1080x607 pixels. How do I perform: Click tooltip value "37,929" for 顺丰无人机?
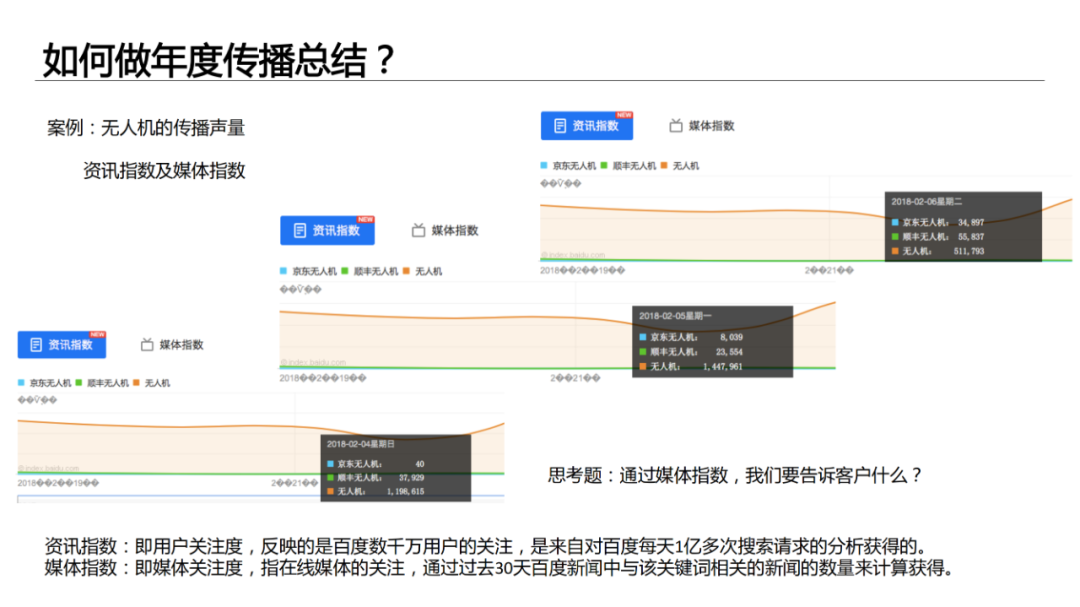point(412,478)
